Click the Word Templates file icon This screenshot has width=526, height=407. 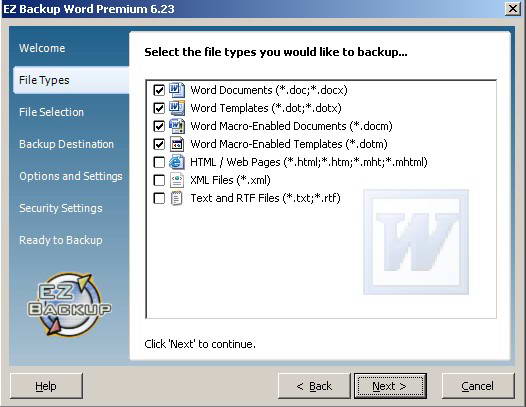(x=176, y=108)
